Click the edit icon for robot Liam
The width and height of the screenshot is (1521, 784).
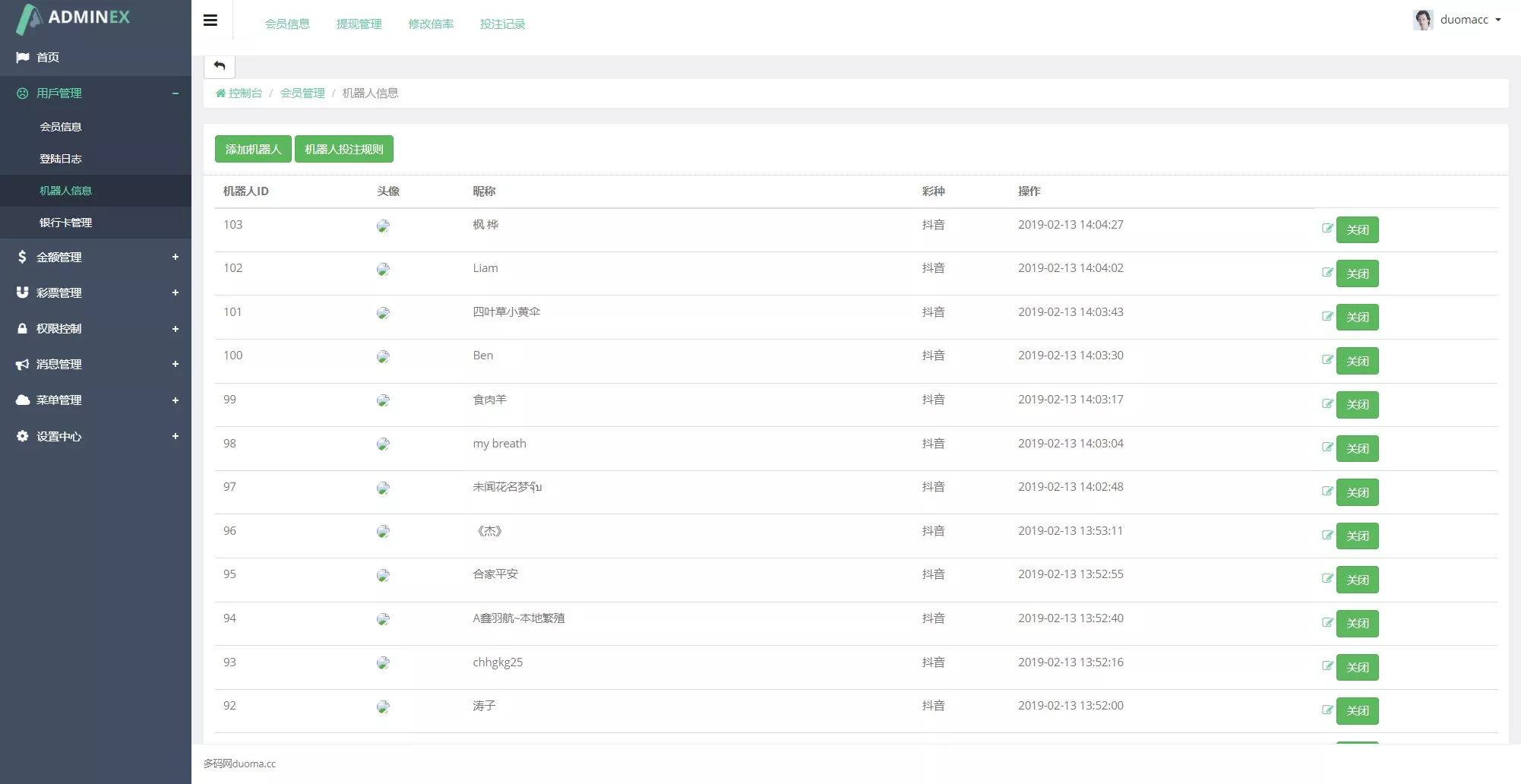pyautogui.click(x=1327, y=273)
